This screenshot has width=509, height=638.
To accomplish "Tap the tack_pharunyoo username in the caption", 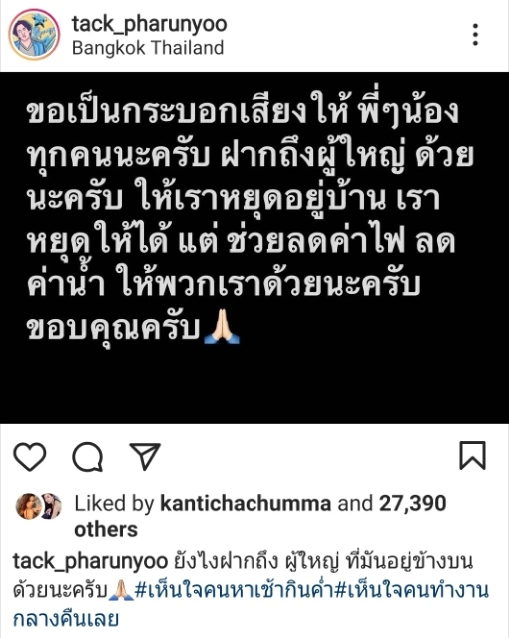I will (90, 562).
